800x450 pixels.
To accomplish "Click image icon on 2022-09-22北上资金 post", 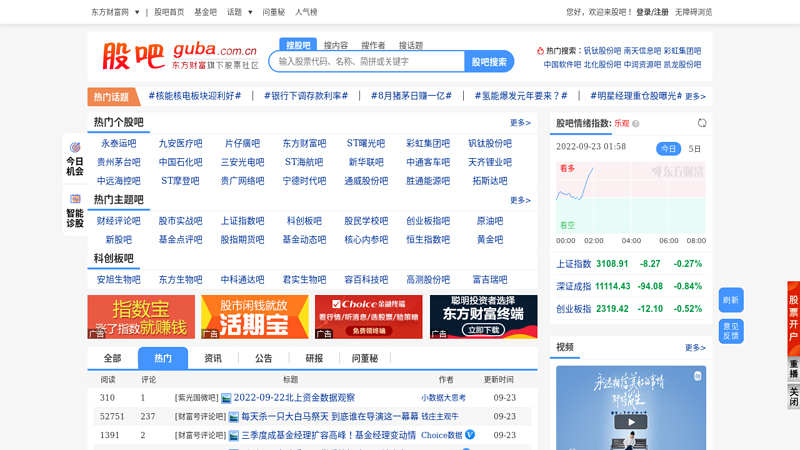I will (x=226, y=398).
